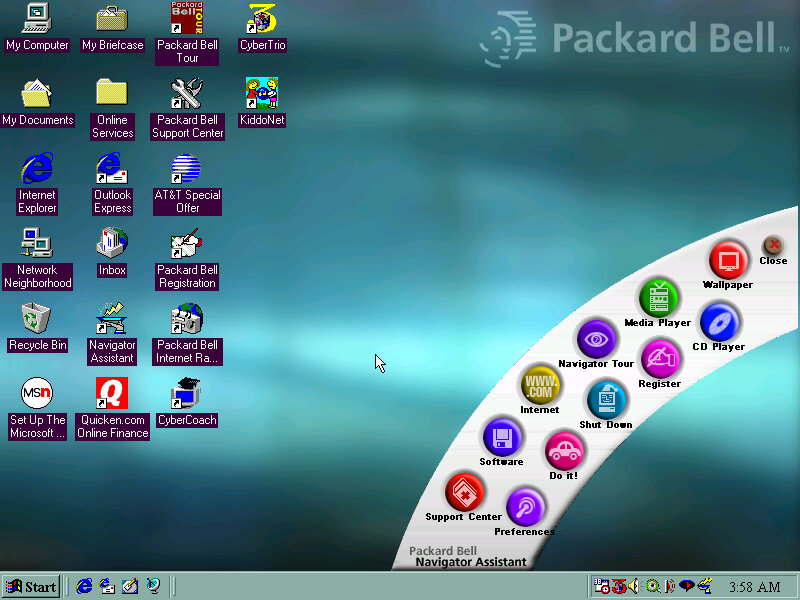Open the Start menu

[31, 586]
